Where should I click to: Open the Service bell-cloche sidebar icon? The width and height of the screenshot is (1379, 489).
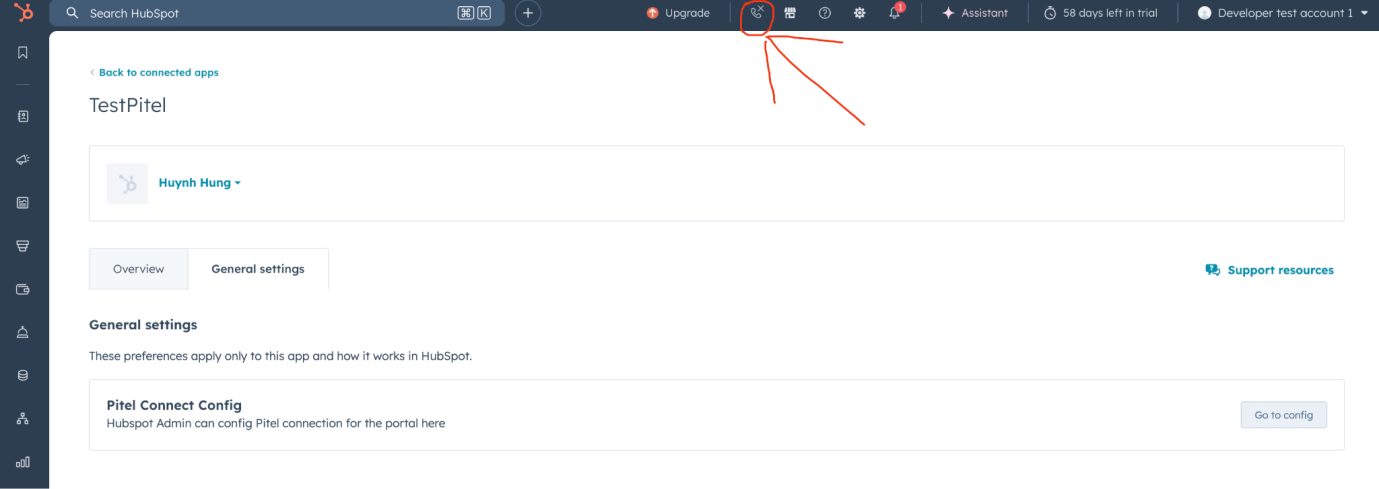(23, 332)
